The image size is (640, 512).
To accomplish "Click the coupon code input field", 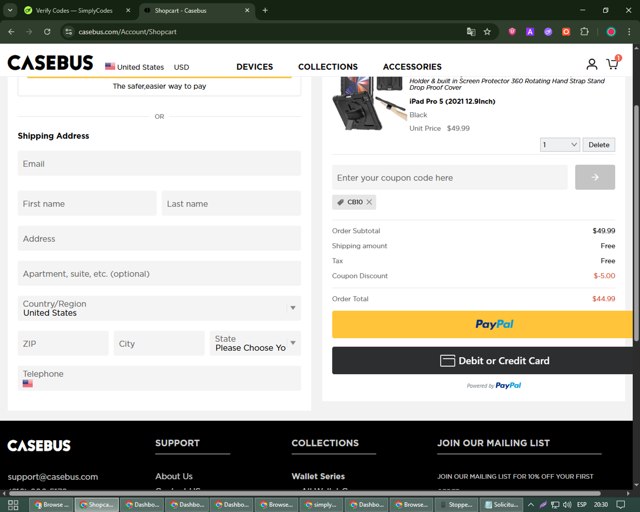I will pyautogui.click(x=450, y=177).
